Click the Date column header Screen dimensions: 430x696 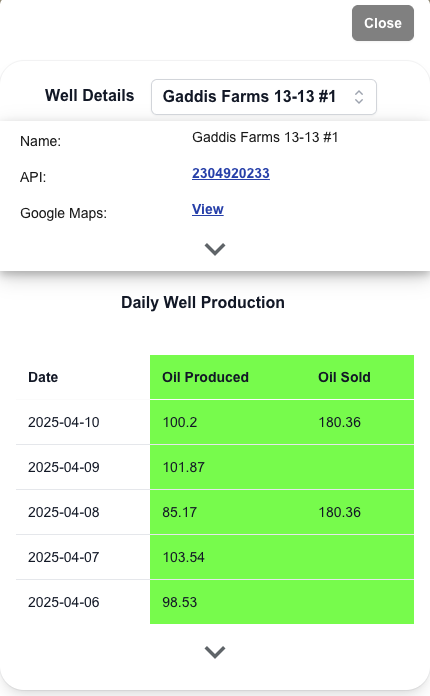click(43, 377)
